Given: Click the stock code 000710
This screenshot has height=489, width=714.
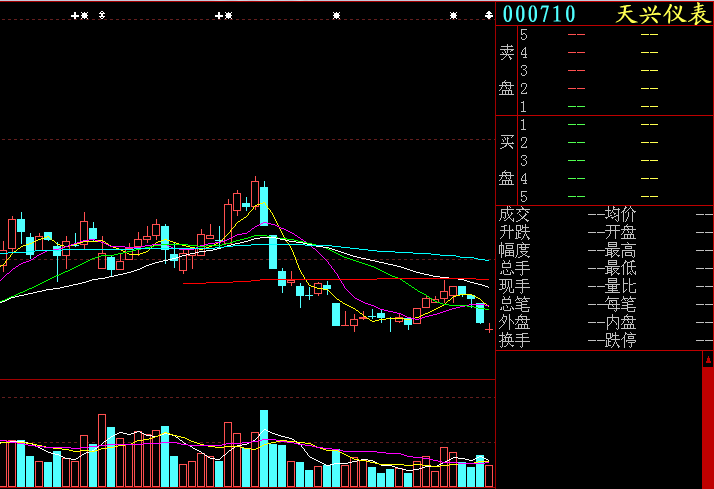Looking at the screenshot, I should click(539, 14).
